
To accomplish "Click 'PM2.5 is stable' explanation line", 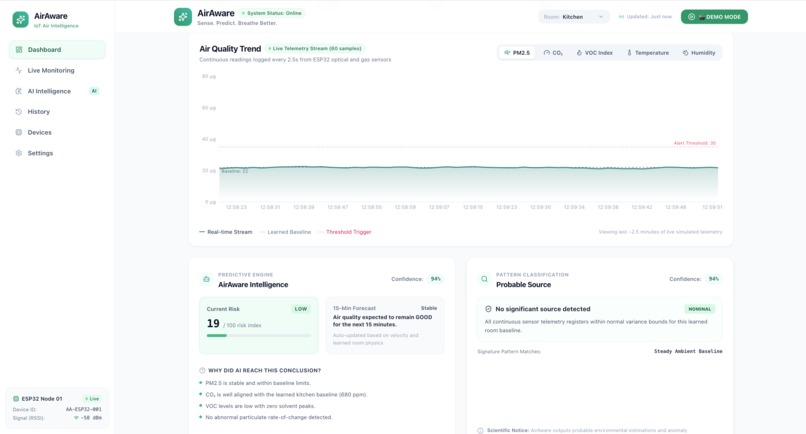I will tap(258, 383).
